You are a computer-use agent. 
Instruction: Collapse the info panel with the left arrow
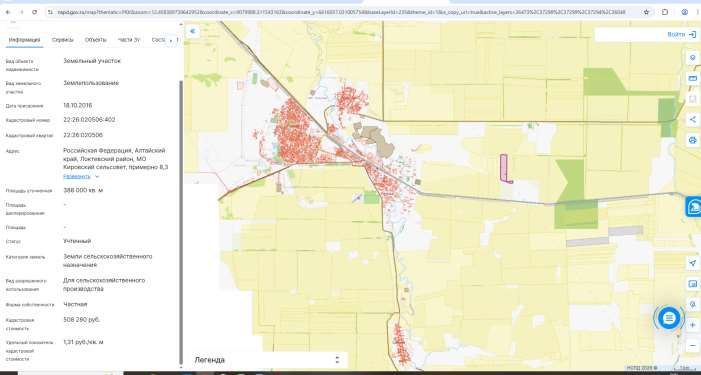pyautogui.click(x=193, y=31)
